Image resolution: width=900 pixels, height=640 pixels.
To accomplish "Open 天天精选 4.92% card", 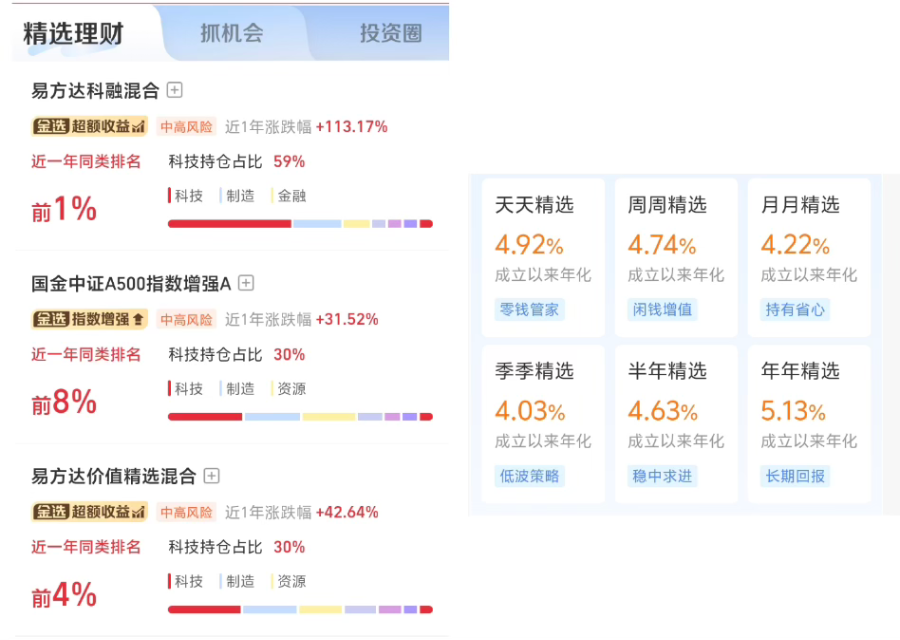I will [x=543, y=257].
